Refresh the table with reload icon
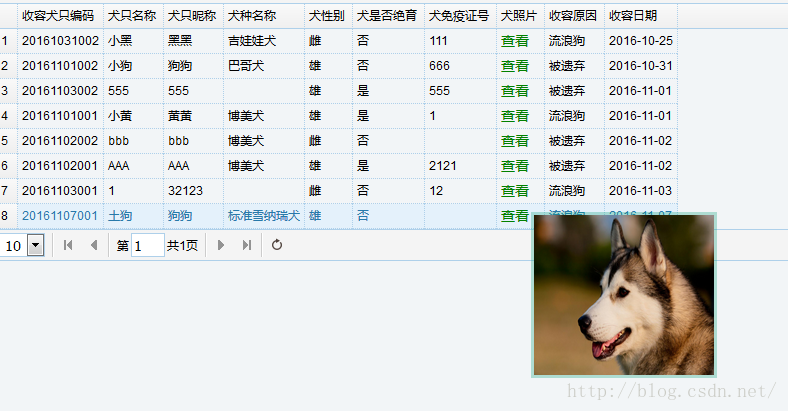The height and width of the screenshot is (411, 788). 277,245
